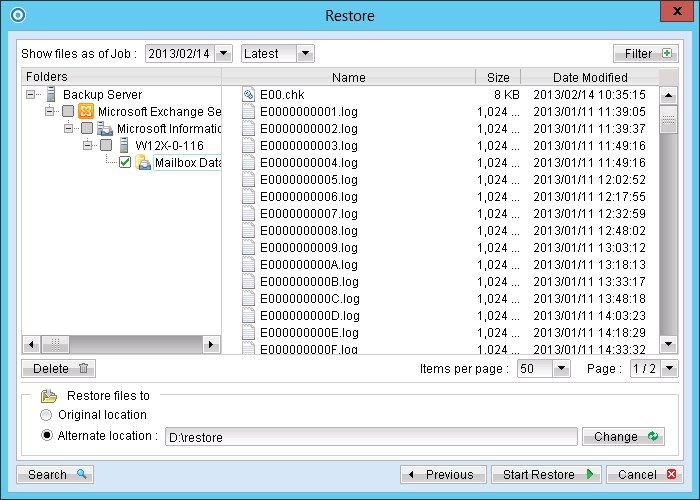This screenshot has height=500, width=700.
Task: Open the Page 1 / 2 dropdown
Action: (x=669, y=369)
